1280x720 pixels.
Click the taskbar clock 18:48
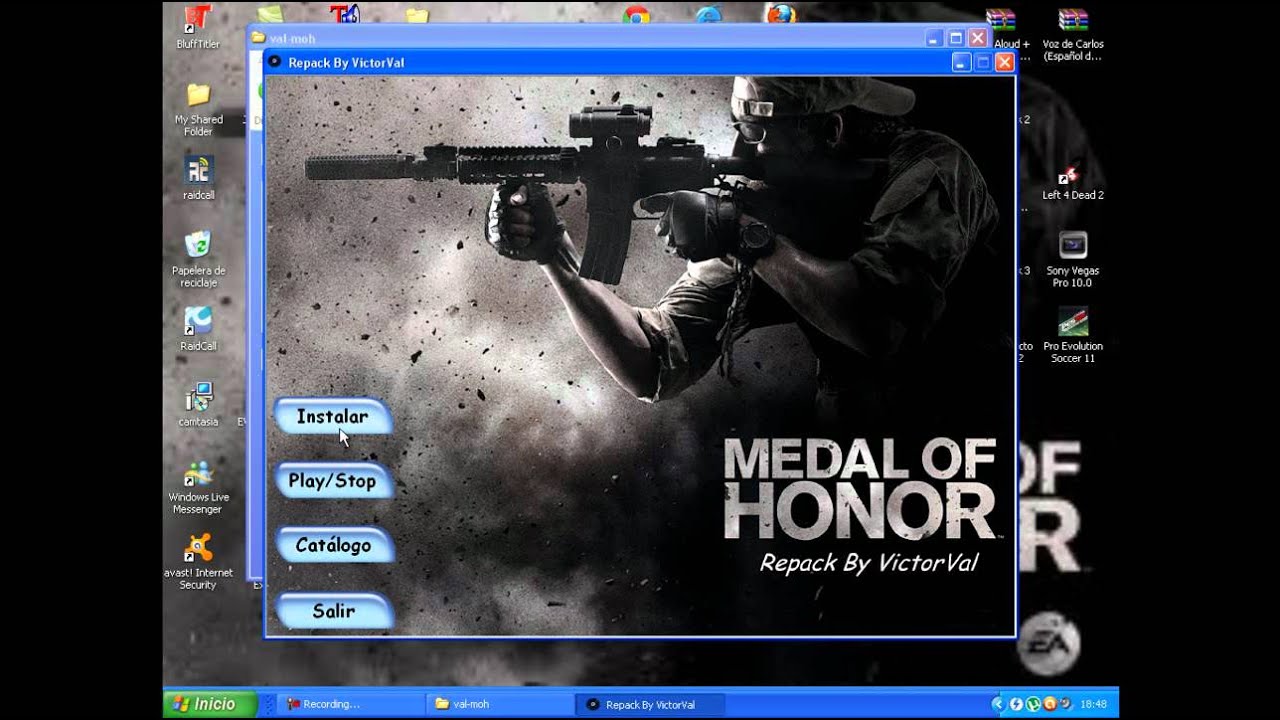point(1093,704)
